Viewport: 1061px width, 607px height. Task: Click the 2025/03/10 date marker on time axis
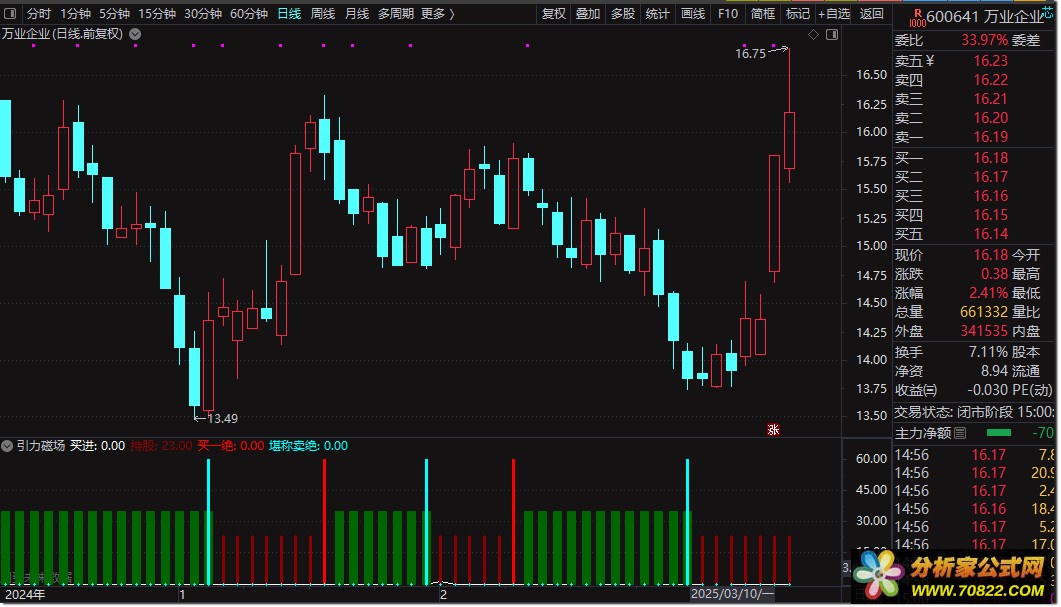coord(731,594)
